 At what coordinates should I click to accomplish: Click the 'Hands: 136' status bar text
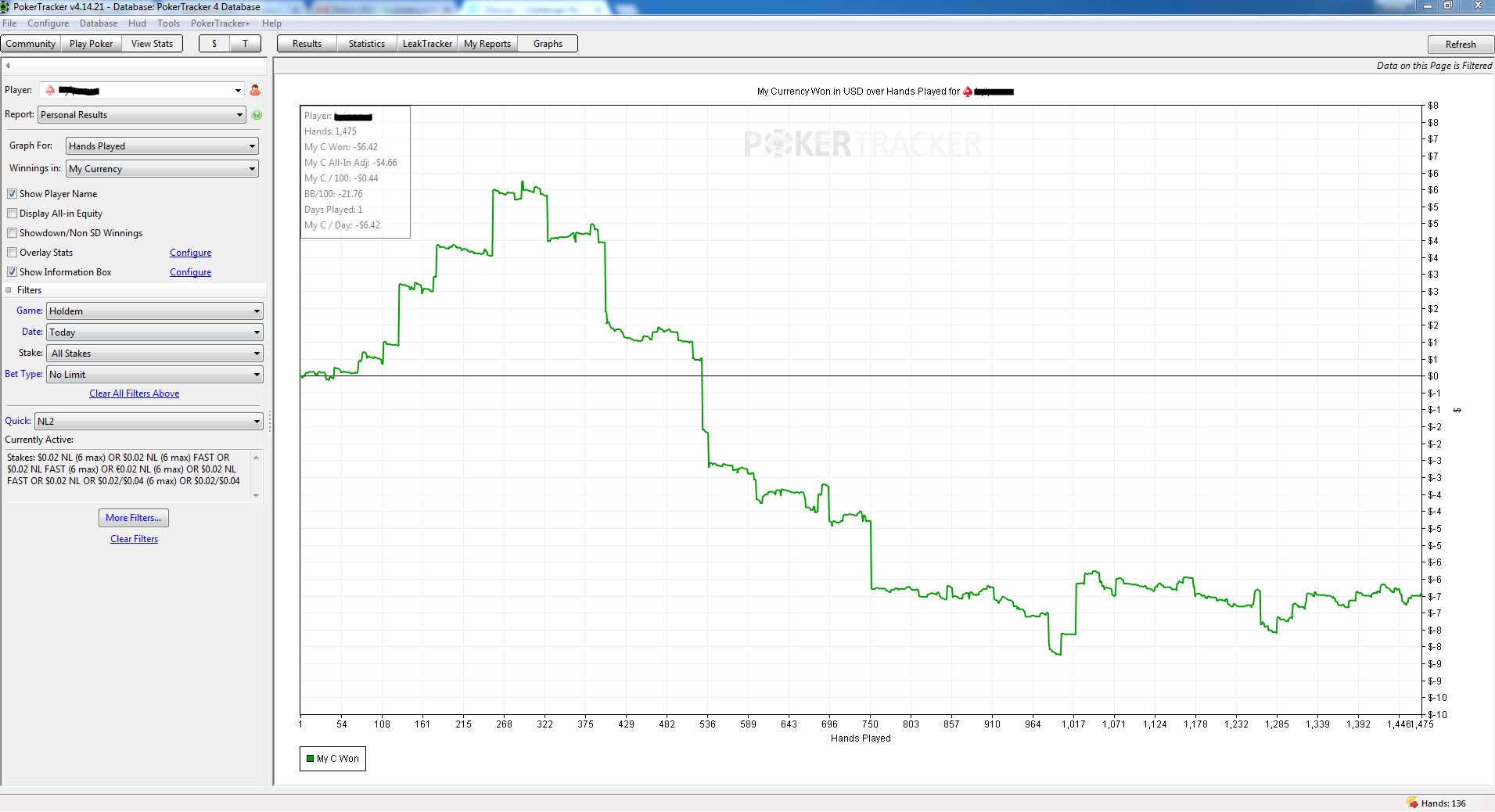tap(1443, 803)
